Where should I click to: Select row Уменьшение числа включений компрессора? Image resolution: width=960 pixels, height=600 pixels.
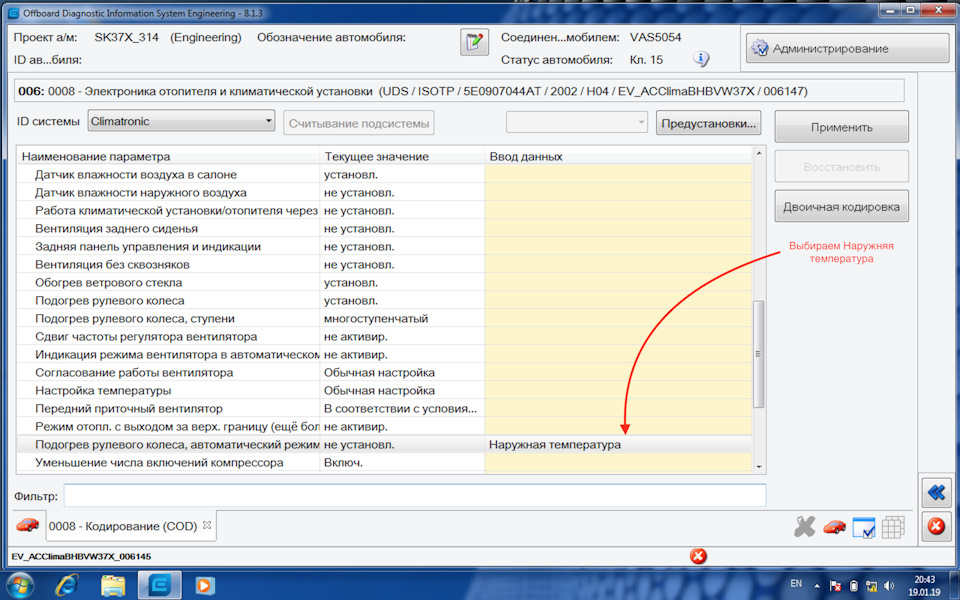click(x=384, y=462)
